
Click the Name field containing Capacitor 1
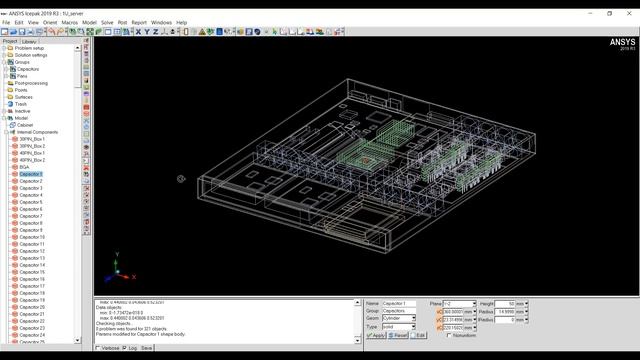point(399,304)
